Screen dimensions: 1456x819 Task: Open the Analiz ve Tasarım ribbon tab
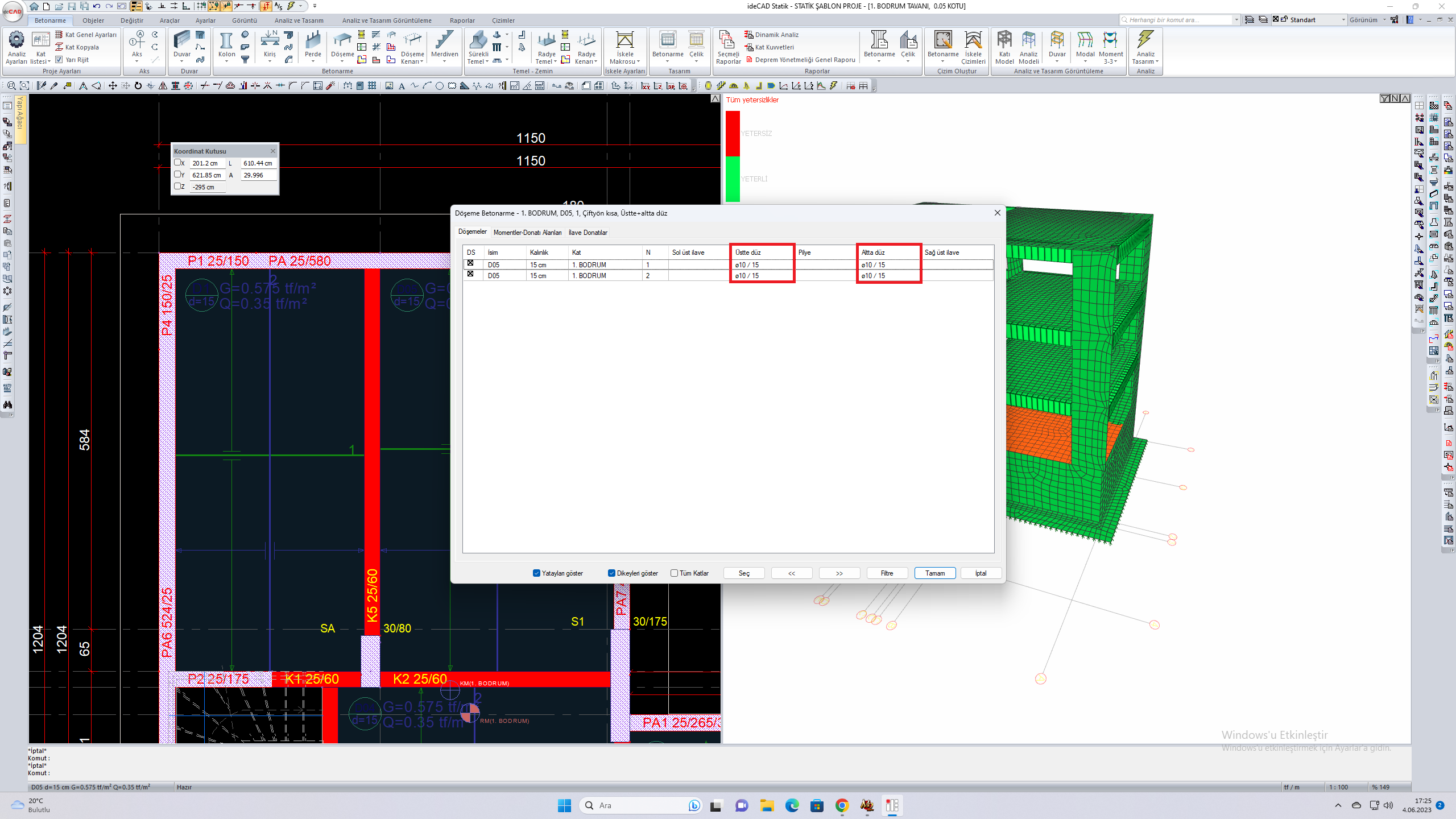click(x=299, y=20)
